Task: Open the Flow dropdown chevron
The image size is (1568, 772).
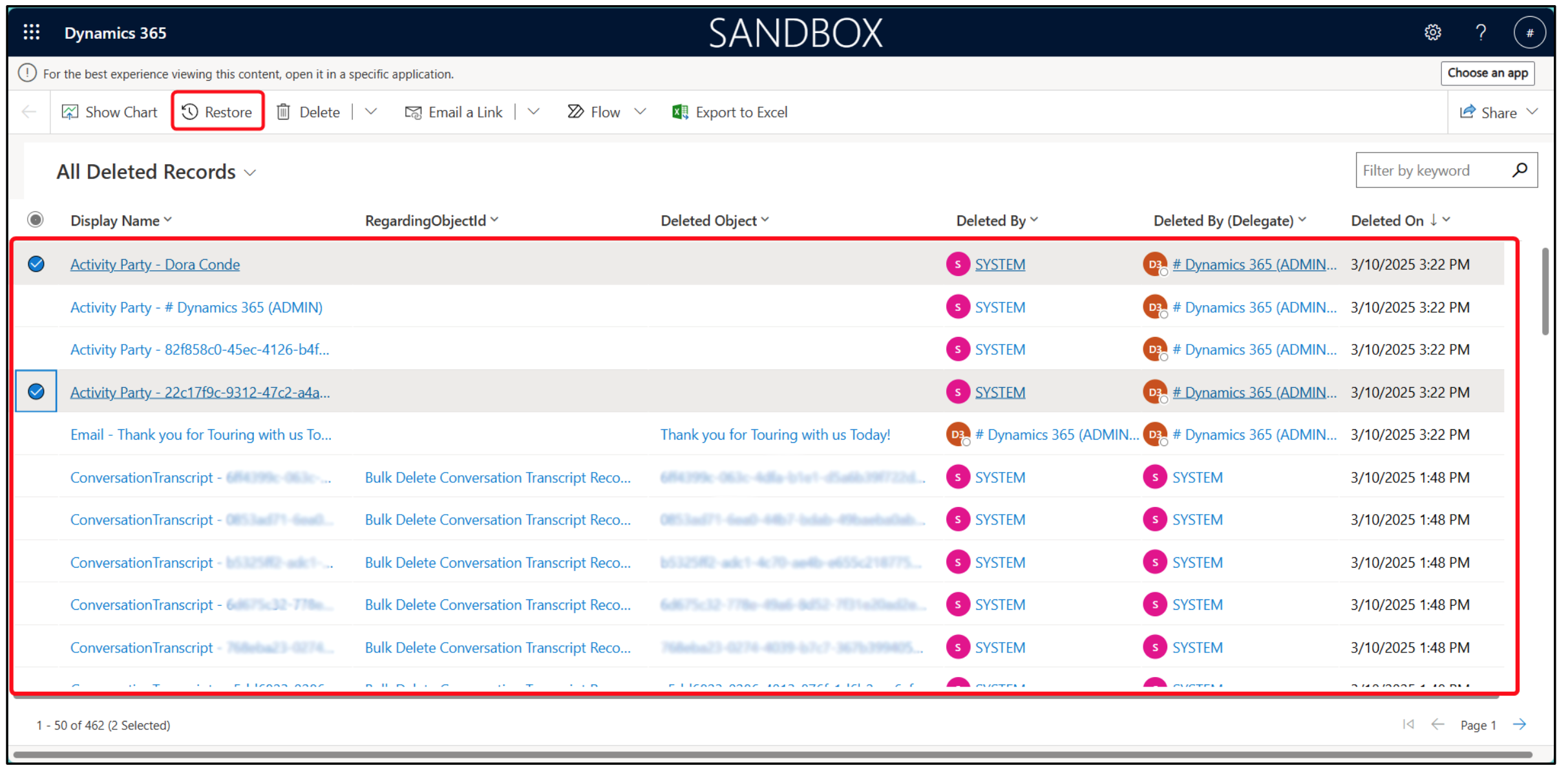Action: 640,112
